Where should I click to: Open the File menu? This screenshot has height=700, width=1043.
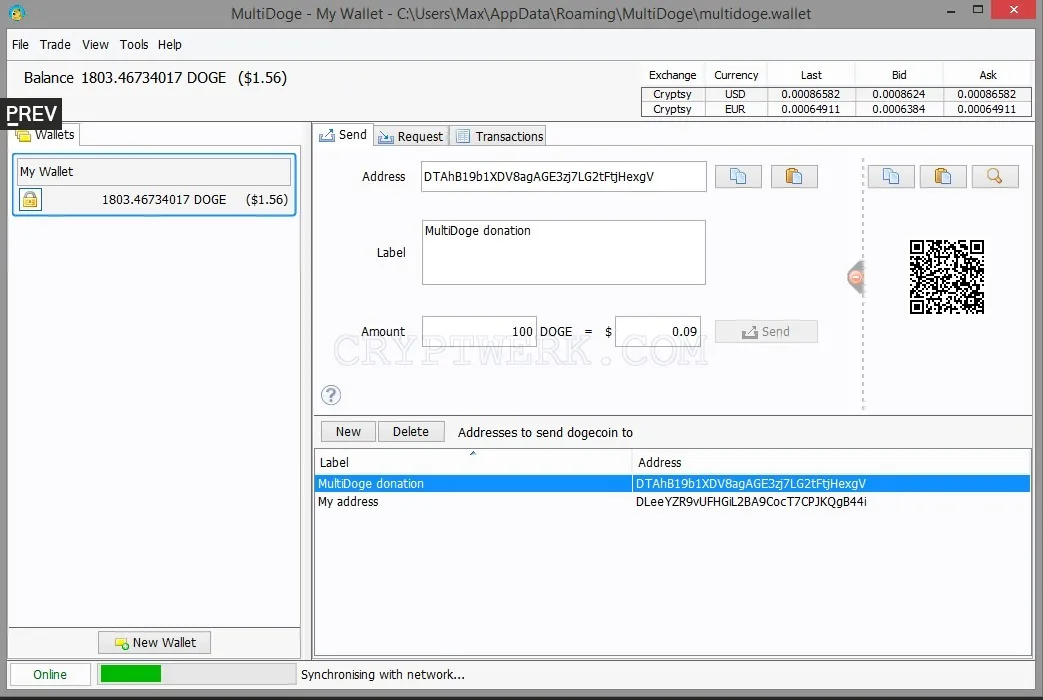(x=21, y=45)
